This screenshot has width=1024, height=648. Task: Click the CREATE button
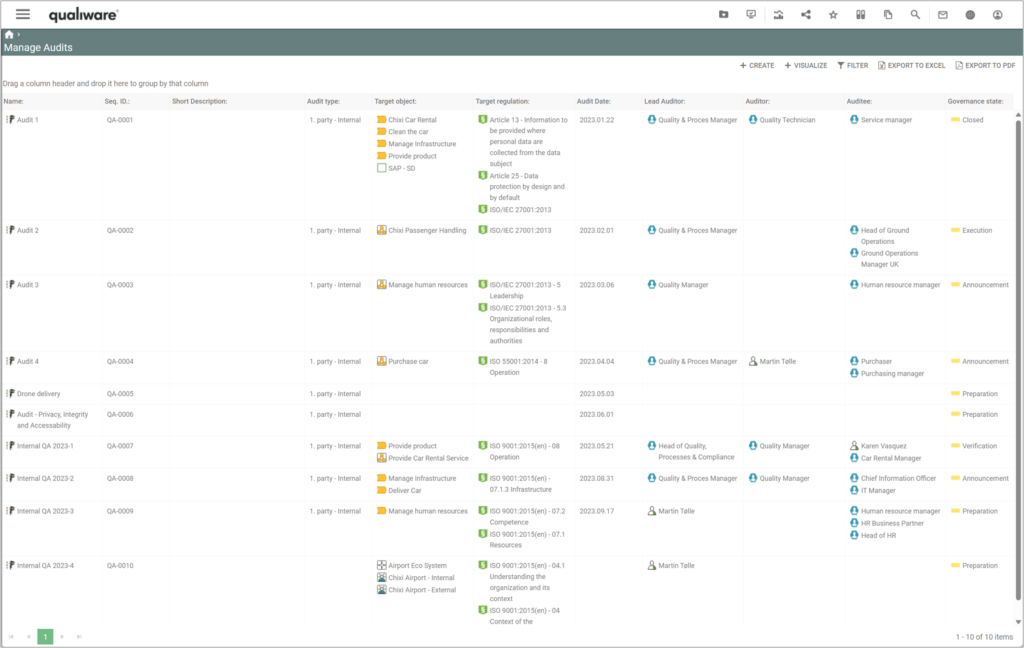pyautogui.click(x=757, y=65)
